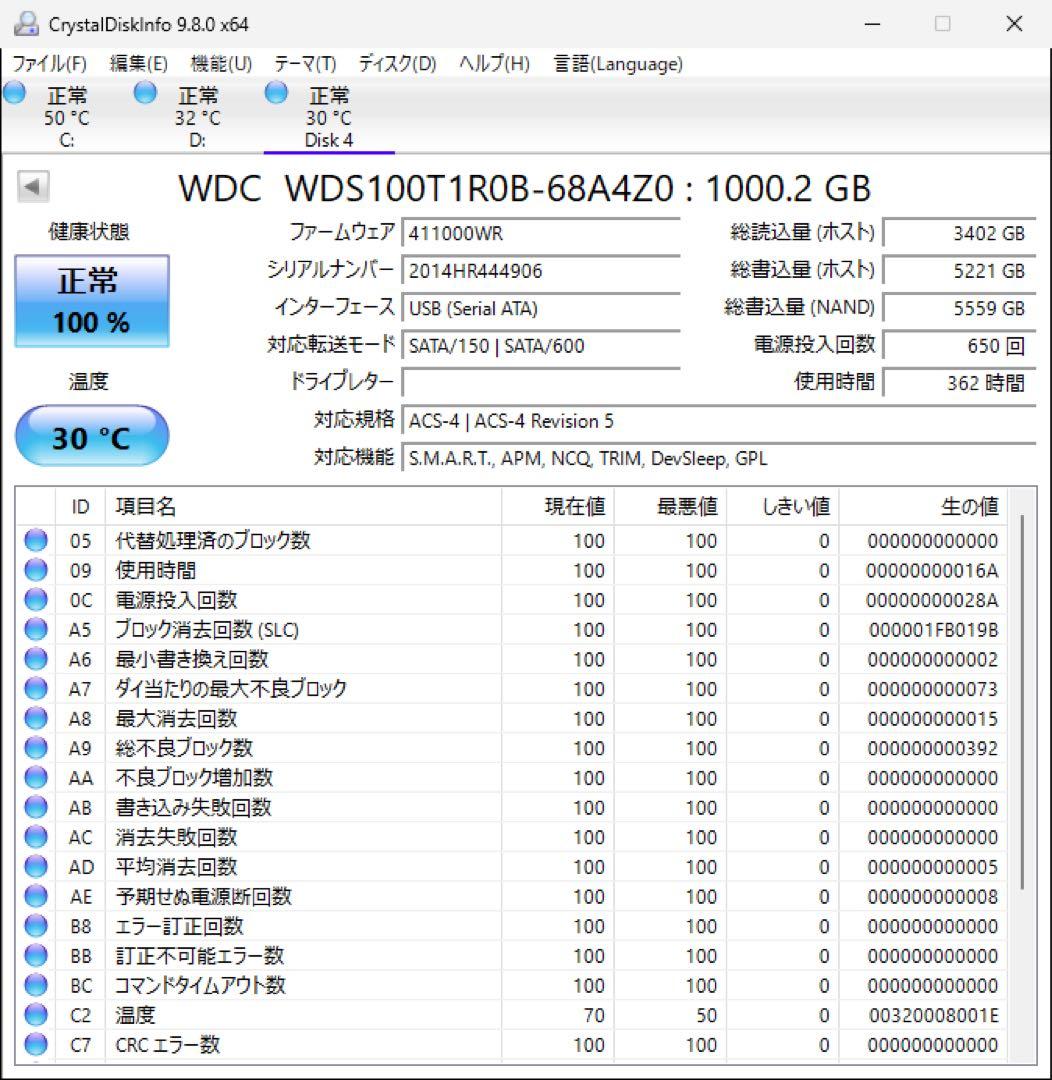Image resolution: width=1052 pixels, height=1080 pixels.
Task: Click the 項目名 column header
Action: point(303,507)
